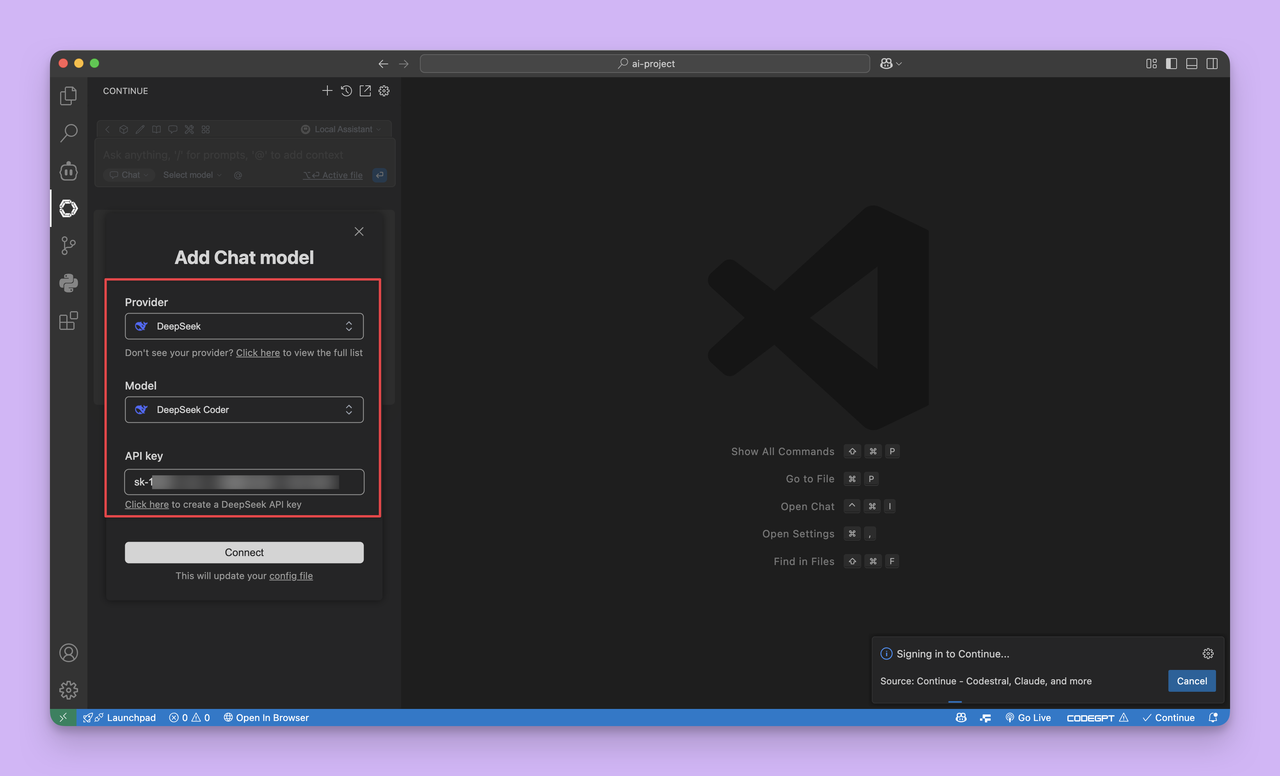
Task: Open the Model dropdown showing DeepSeek Coder
Action: coord(244,409)
